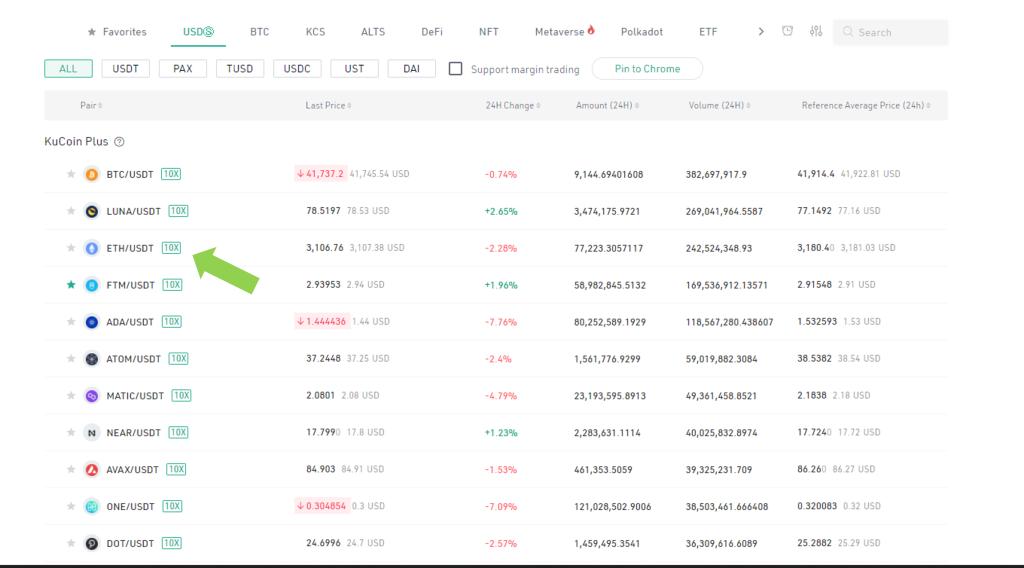Open KuCoin Plus help question icon
Viewport: 1024px width, 568px height.
119,142
